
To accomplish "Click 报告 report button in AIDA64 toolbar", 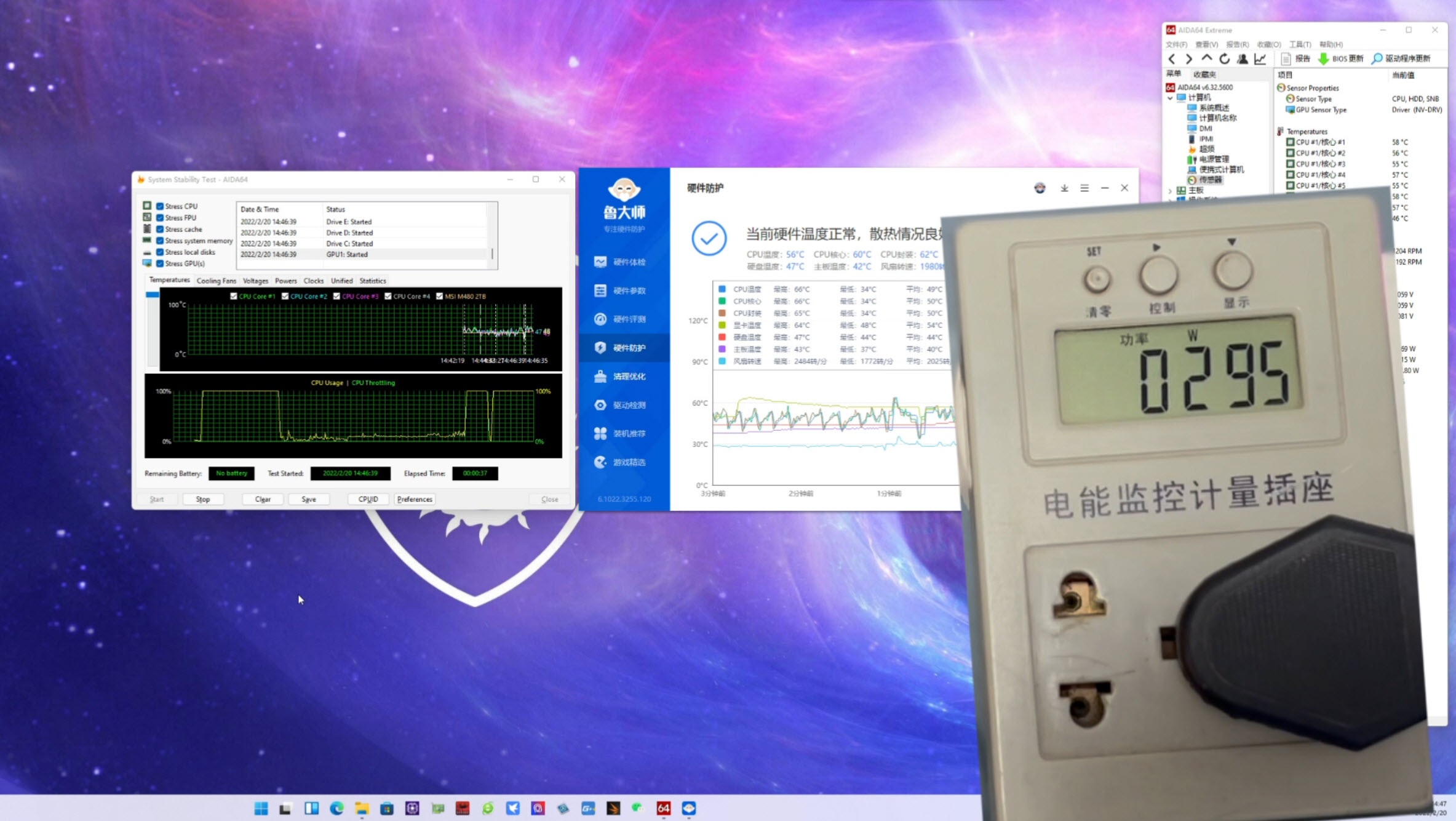I will [x=1295, y=58].
